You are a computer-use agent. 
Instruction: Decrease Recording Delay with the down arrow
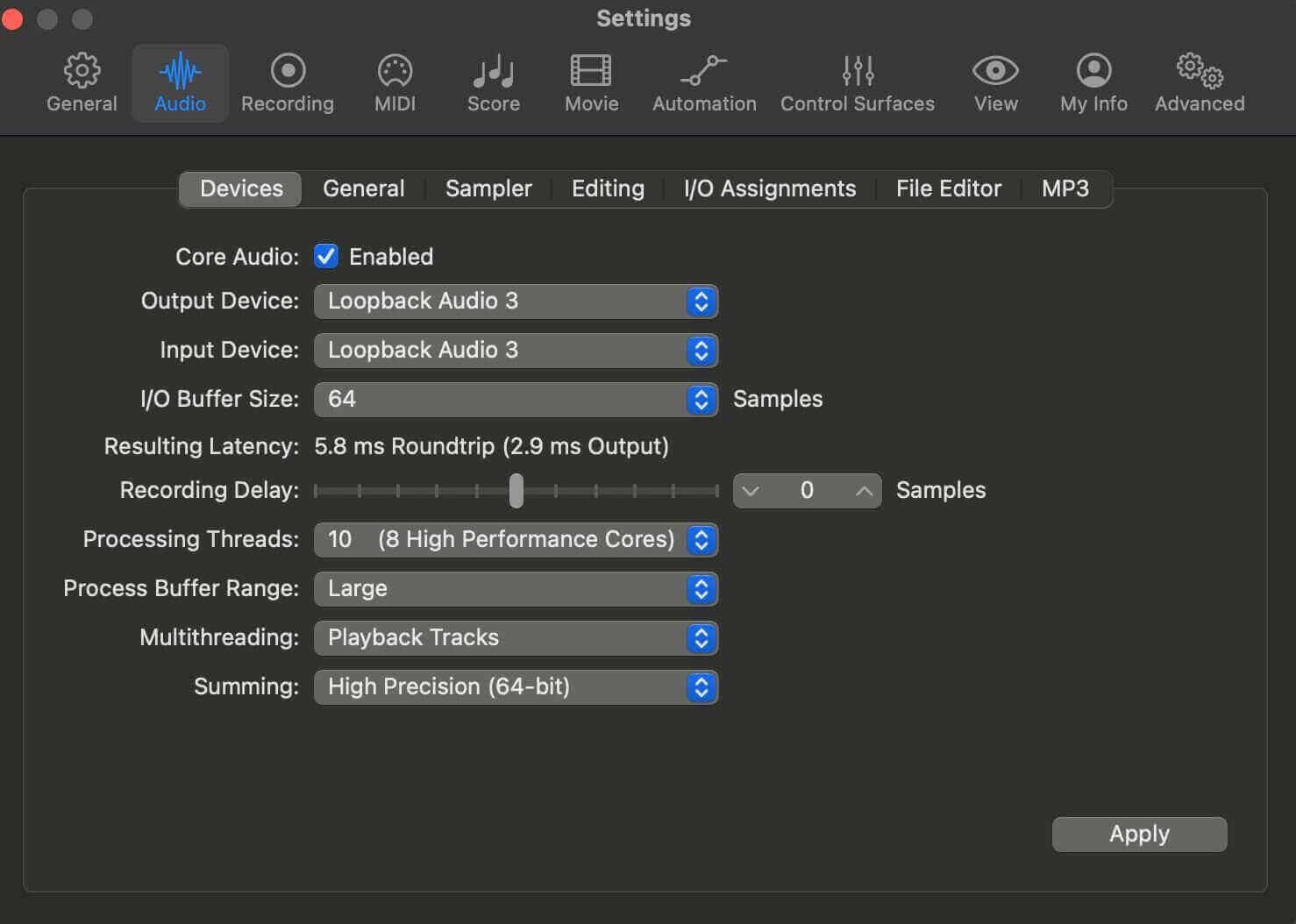pyautogui.click(x=751, y=490)
